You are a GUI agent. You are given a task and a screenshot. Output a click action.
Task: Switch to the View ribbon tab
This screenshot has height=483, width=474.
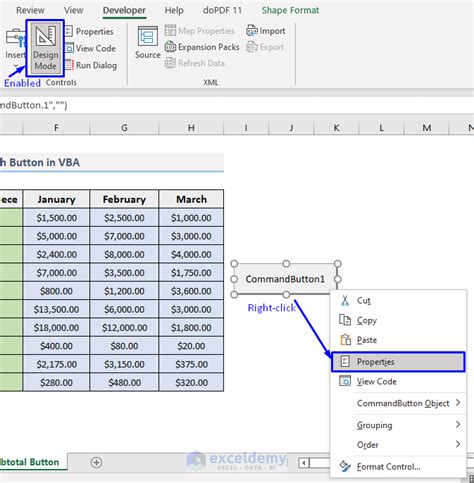coord(73,10)
